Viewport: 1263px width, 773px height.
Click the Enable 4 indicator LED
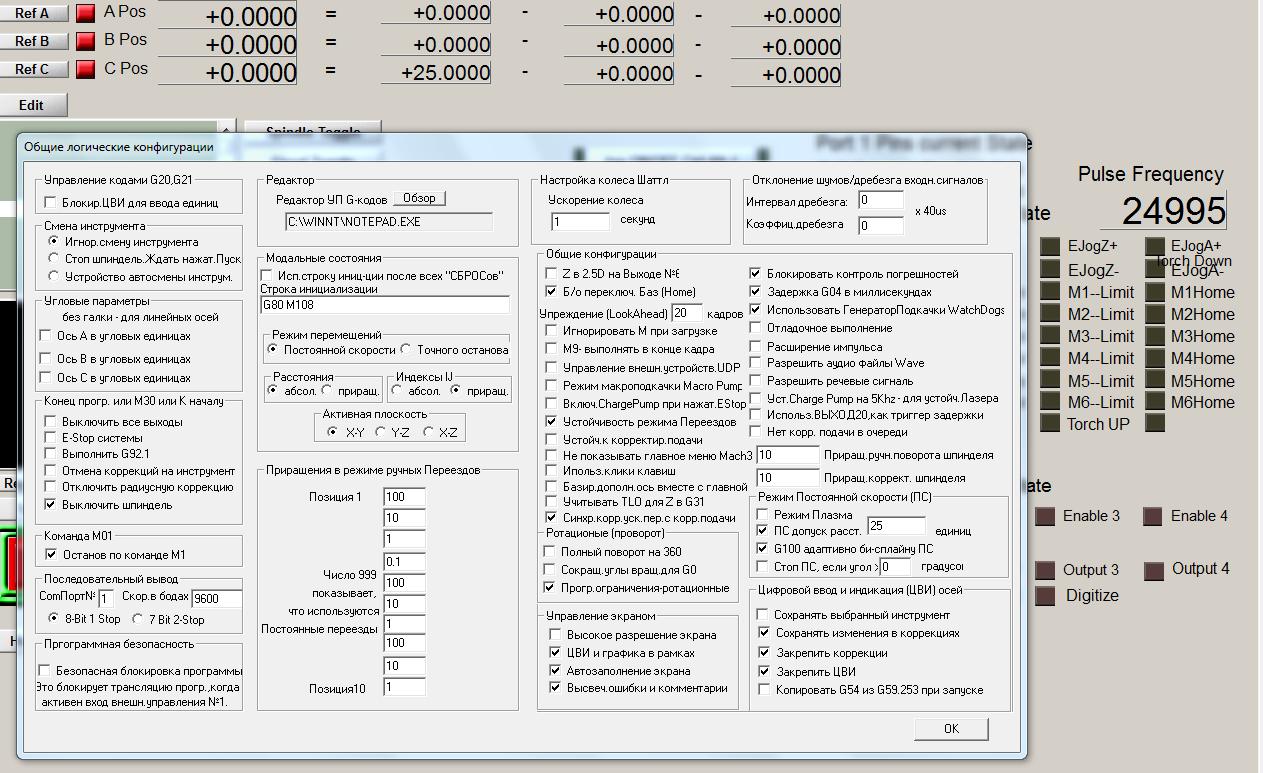(1153, 516)
